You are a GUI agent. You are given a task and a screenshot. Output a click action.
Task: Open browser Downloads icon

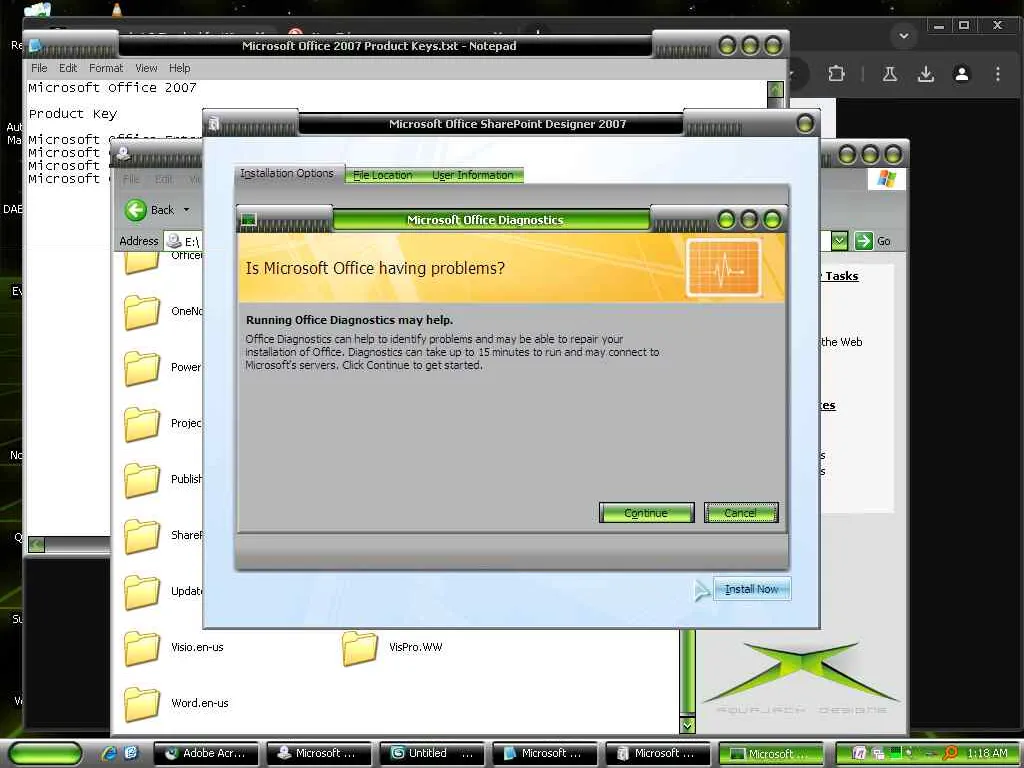coord(925,74)
